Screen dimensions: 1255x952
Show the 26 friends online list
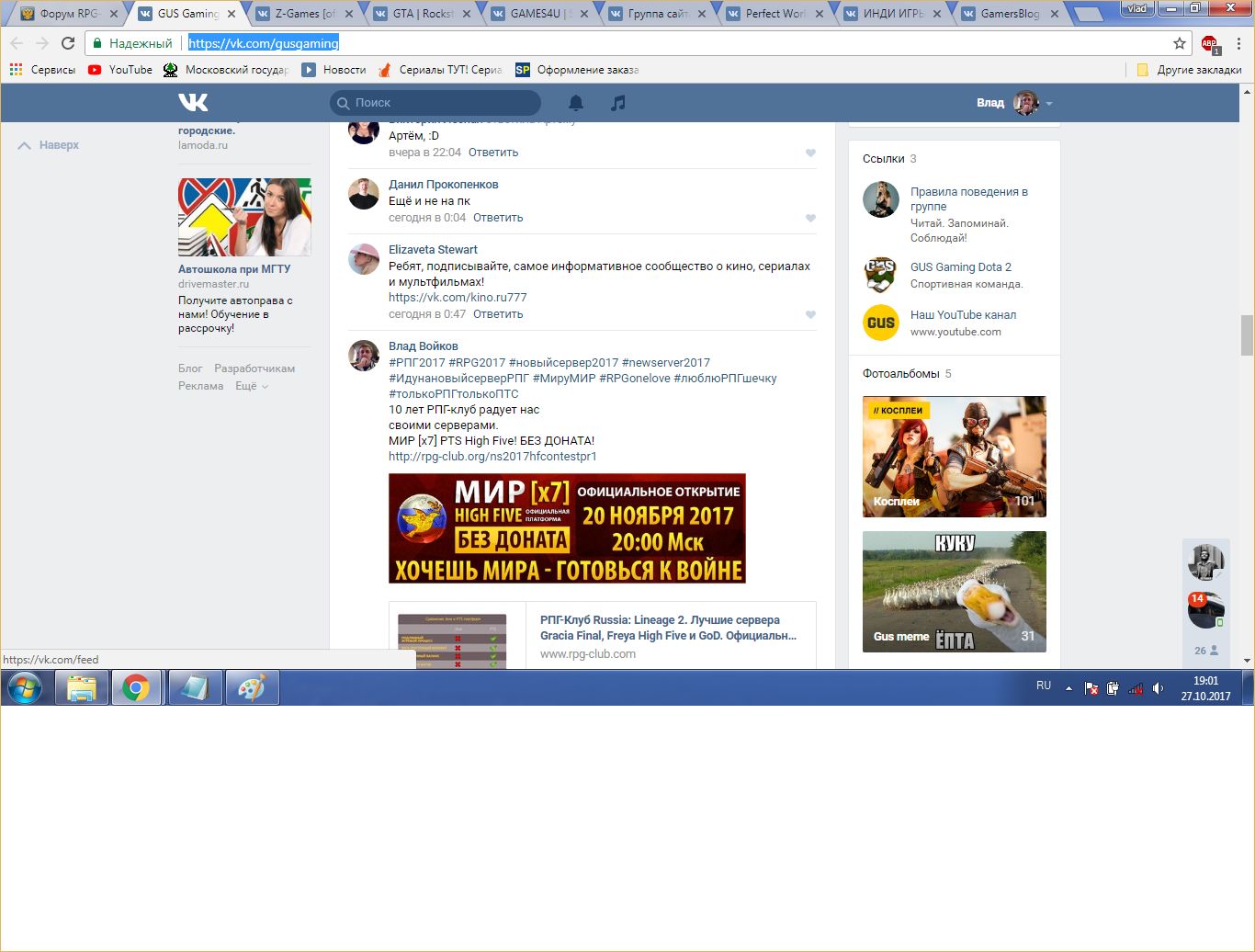1206,651
